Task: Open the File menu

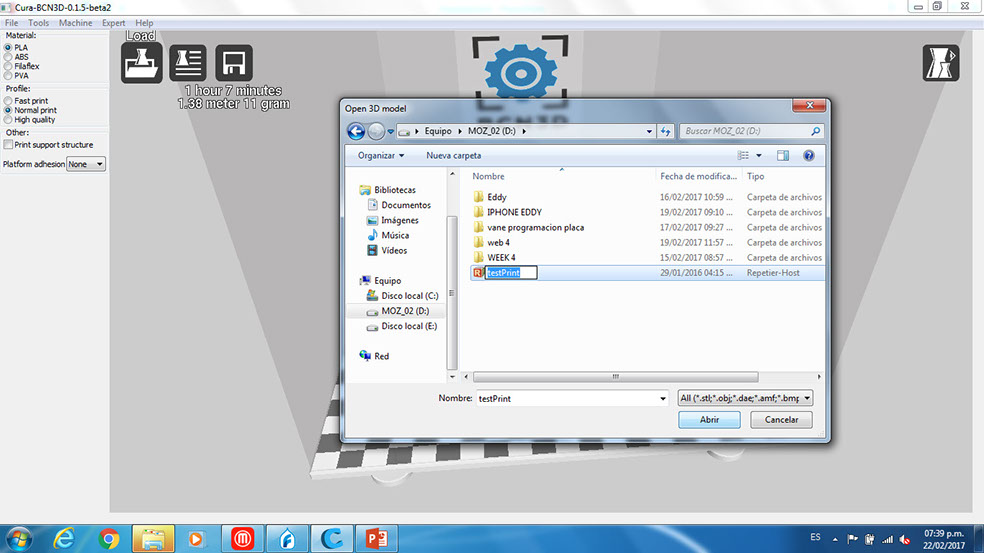Action: click(11, 23)
